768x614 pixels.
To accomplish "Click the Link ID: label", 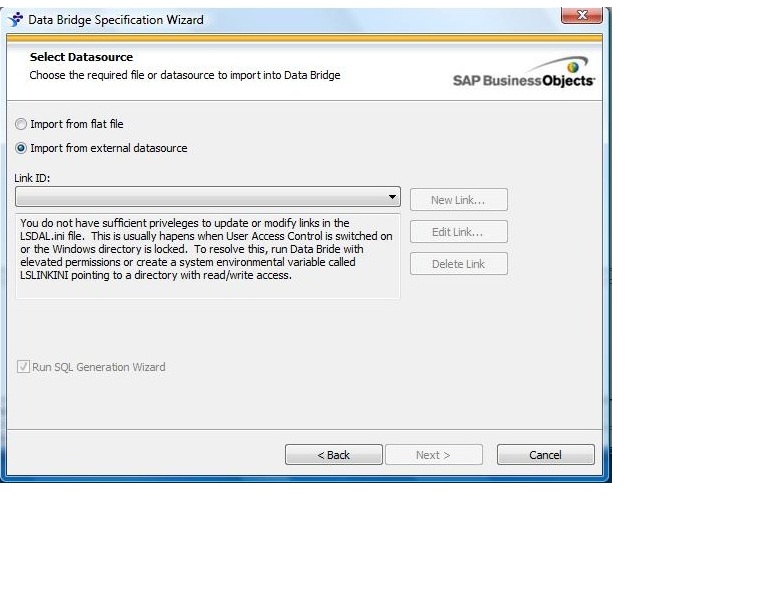I will pyautogui.click(x=32, y=178).
